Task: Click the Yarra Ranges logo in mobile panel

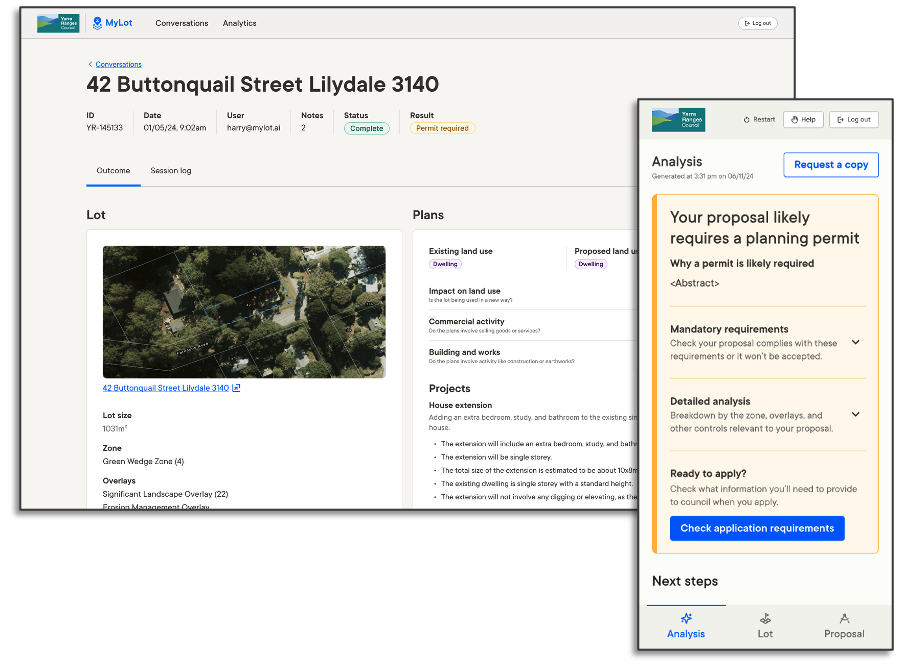Action: pyautogui.click(x=678, y=119)
